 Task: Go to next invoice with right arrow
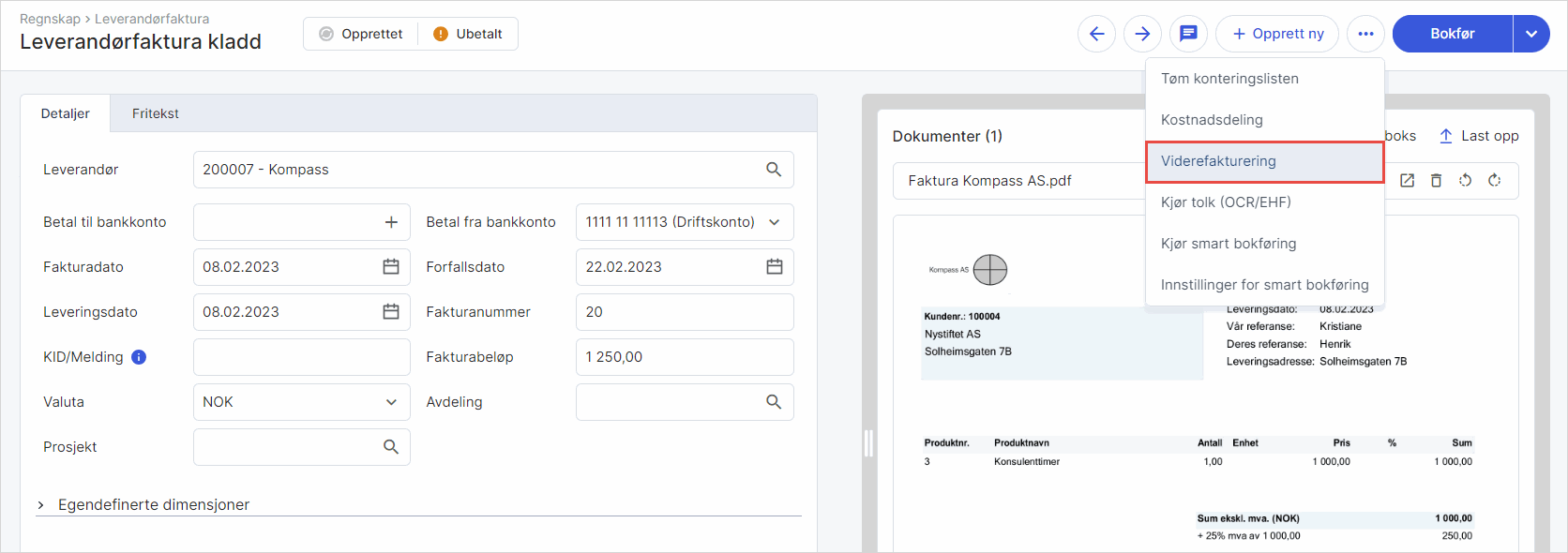click(x=1142, y=34)
